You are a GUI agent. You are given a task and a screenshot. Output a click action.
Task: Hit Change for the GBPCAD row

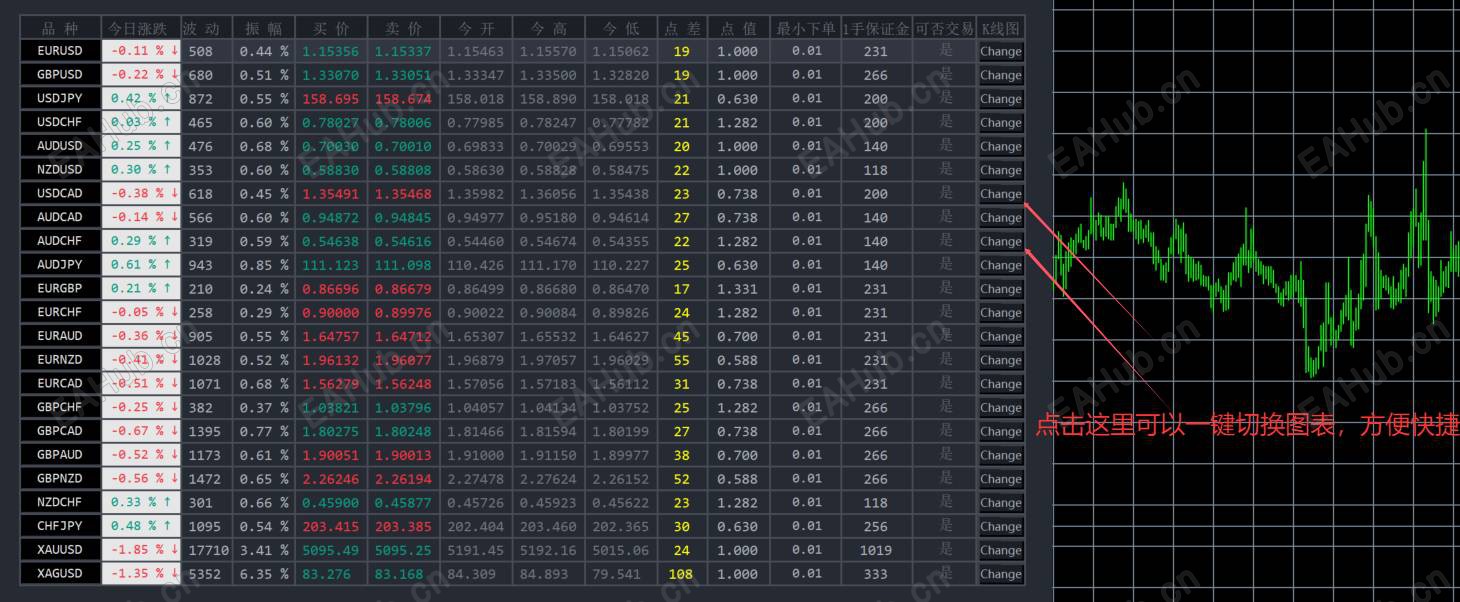pos(1000,431)
